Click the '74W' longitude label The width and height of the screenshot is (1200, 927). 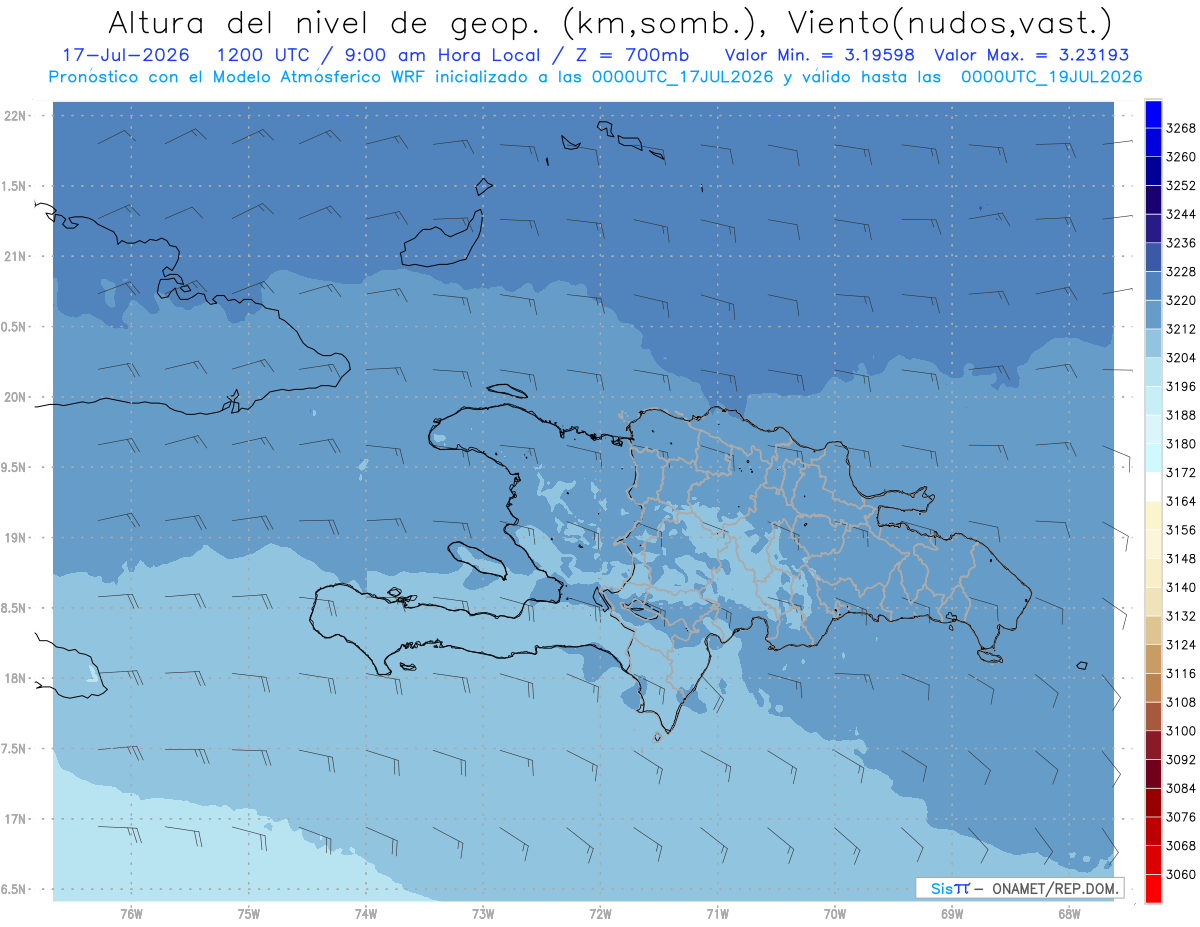pos(366,913)
